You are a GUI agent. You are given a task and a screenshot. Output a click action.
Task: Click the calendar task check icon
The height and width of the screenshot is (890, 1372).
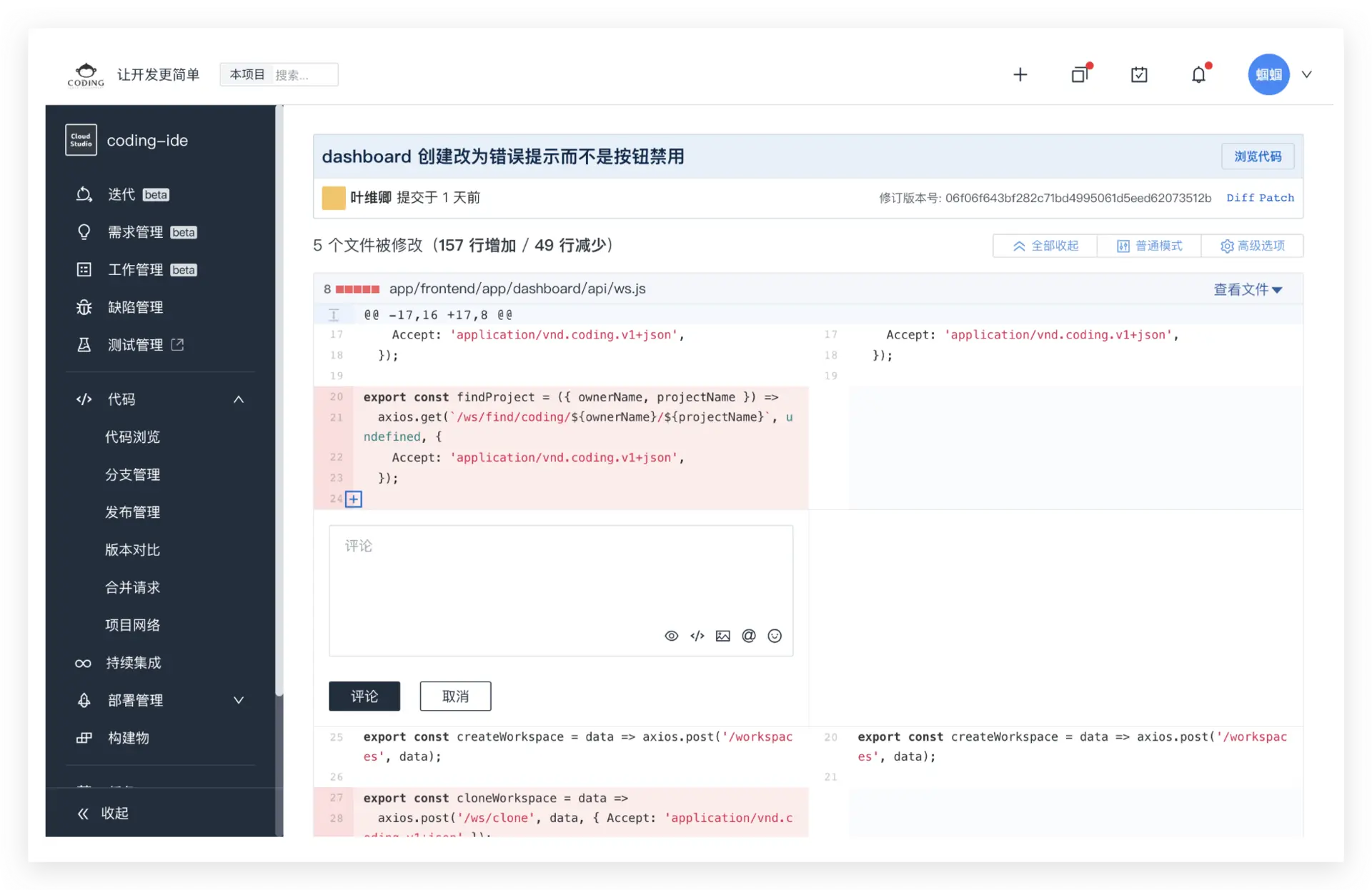click(1139, 74)
